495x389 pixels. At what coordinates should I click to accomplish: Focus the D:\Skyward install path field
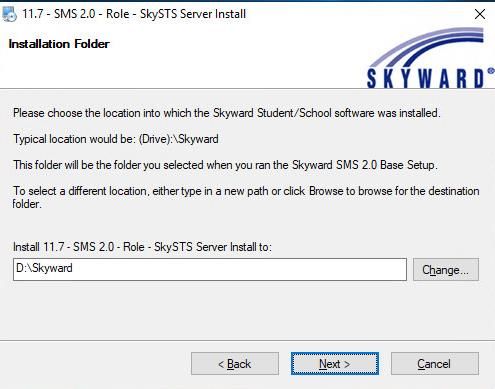pyautogui.click(x=210, y=269)
